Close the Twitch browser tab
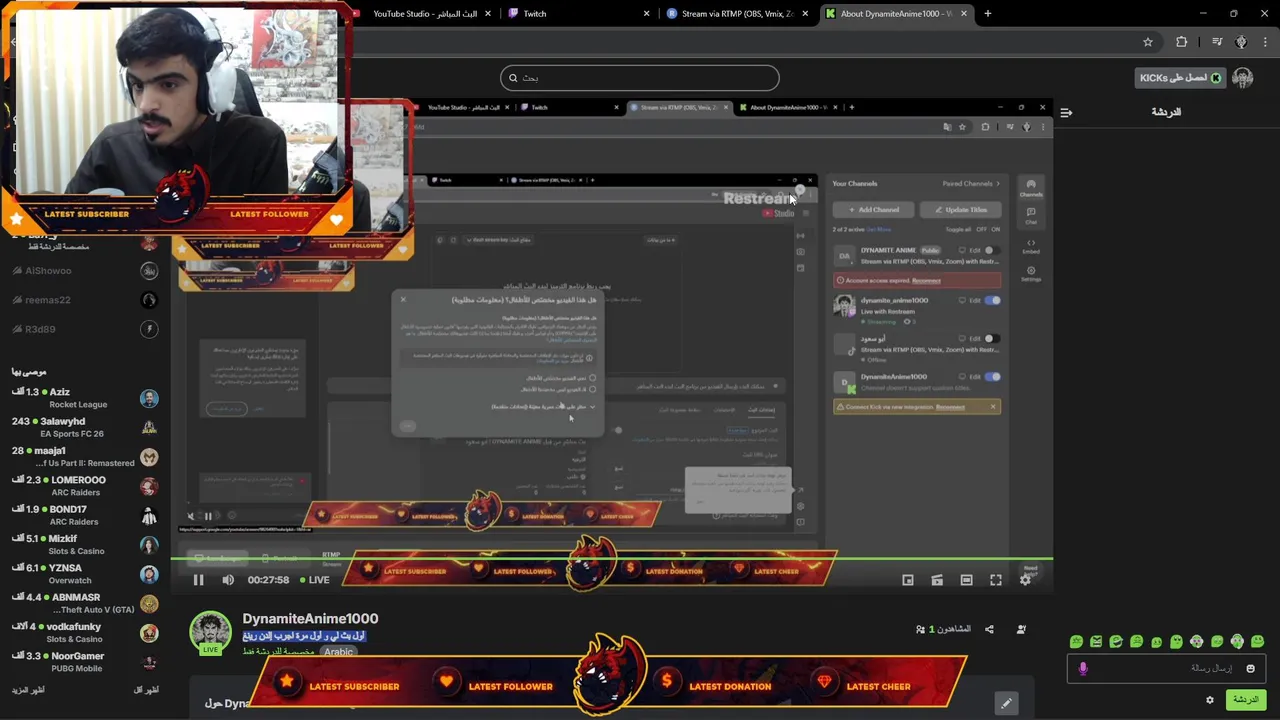The image size is (1280, 720). [646, 14]
